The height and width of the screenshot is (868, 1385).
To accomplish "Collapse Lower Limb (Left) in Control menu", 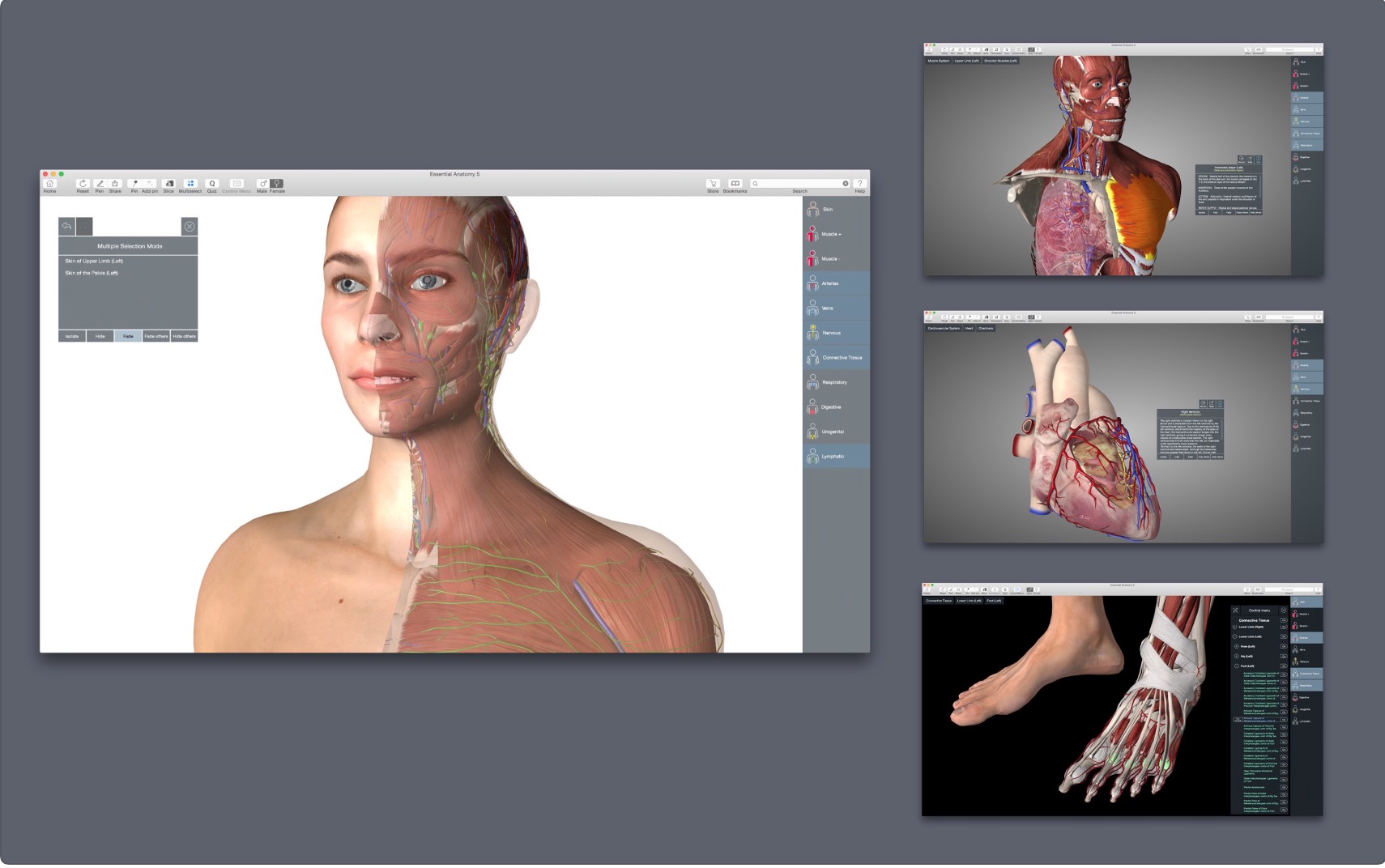I will [x=1235, y=637].
